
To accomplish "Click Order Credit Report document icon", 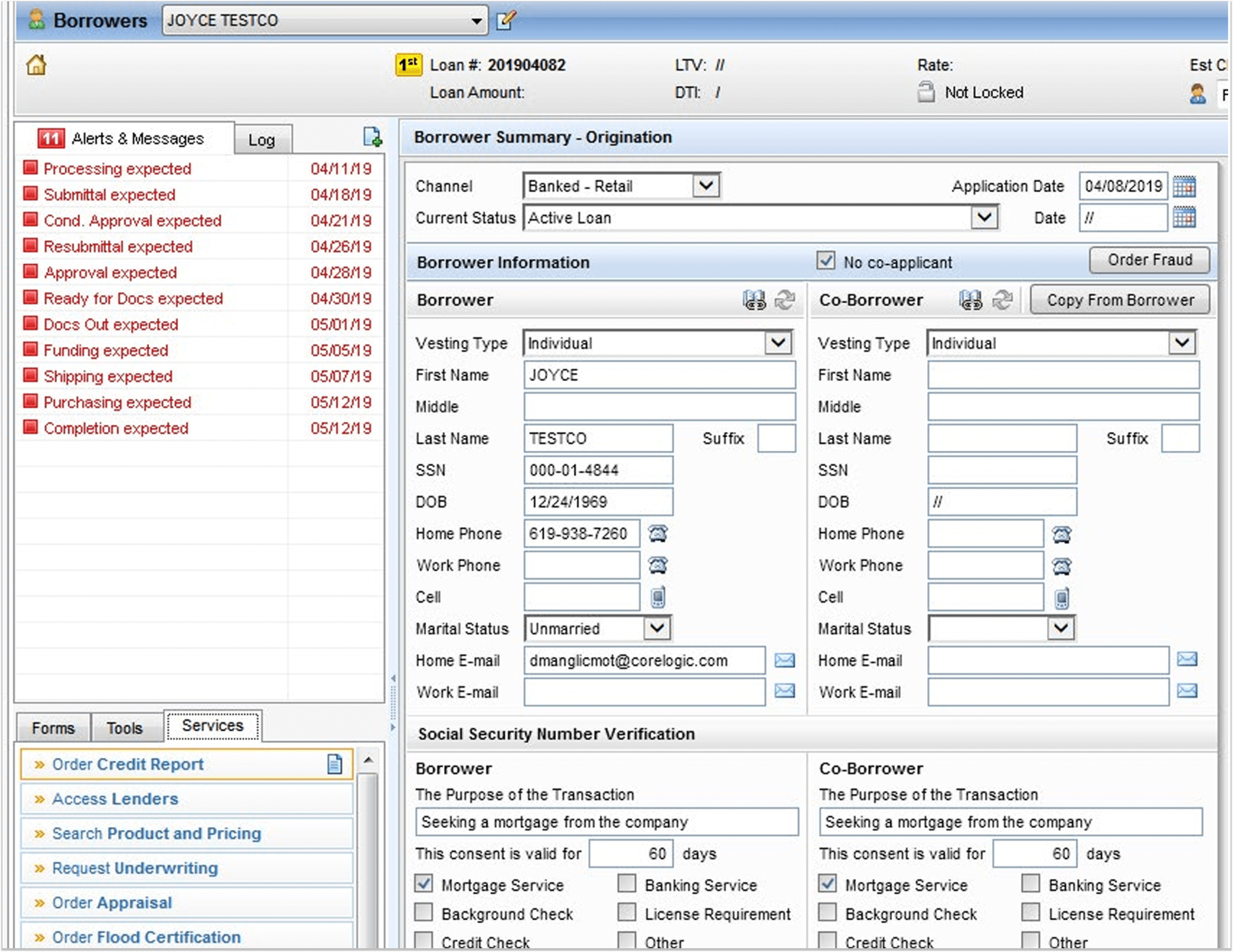I will (334, 764).
